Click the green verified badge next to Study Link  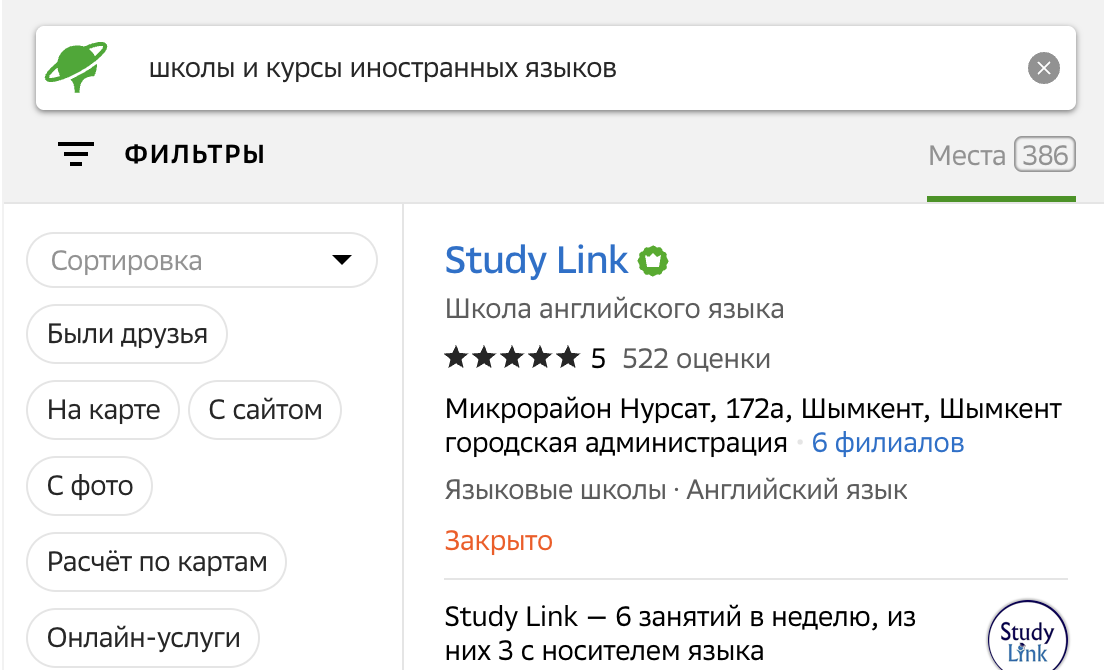point(655,259)
